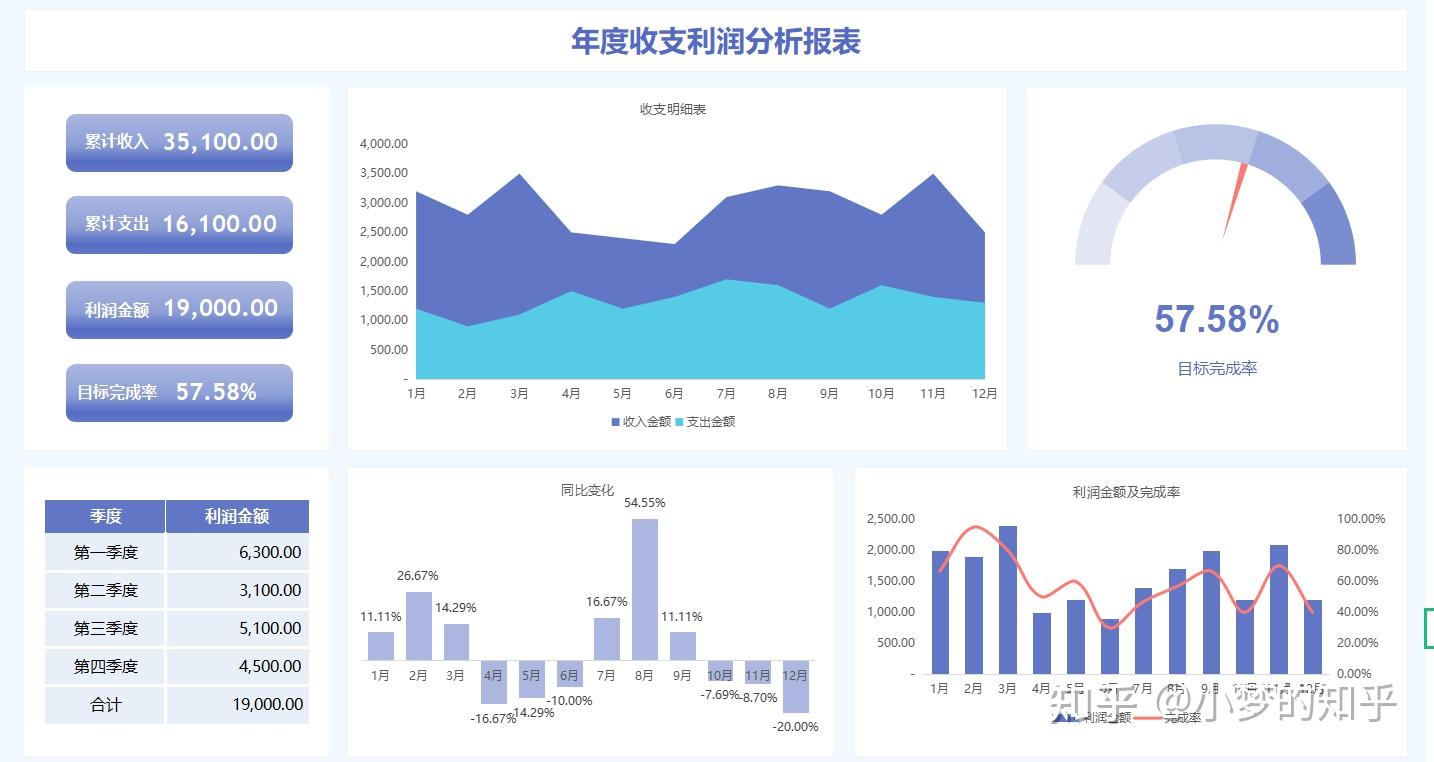Viewport: 1434px width, 762px height.
Task: Click the 6月 axis label in 收支明细表
Action: coord(674,393)
